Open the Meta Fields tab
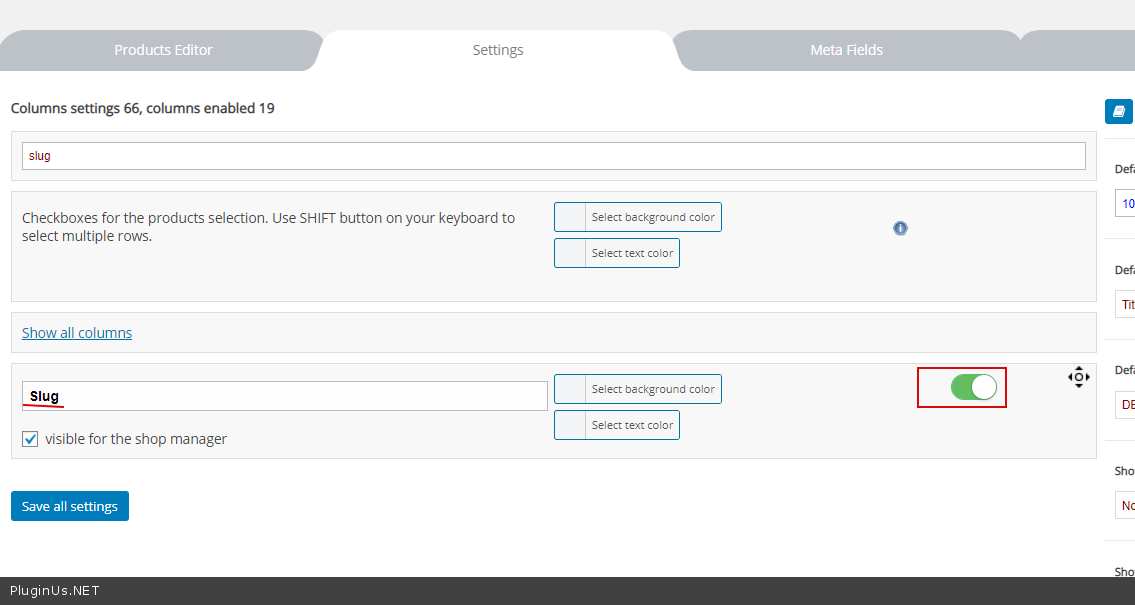 click(x=846, y=50)
